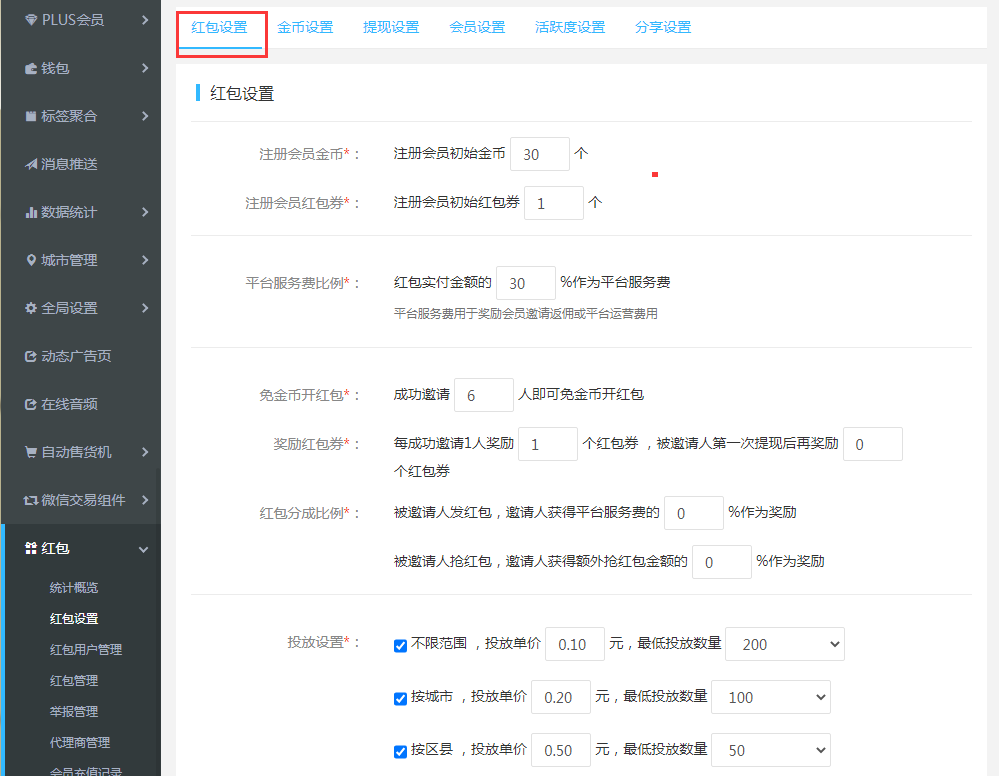This screenshot has height=776, width=999.
Task: Click the gear icon for 全局设置
Action: 32,308
